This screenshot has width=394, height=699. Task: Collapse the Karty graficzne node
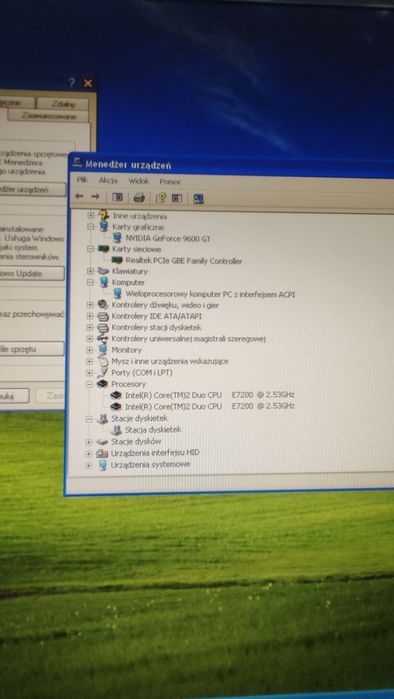(90, 227)
